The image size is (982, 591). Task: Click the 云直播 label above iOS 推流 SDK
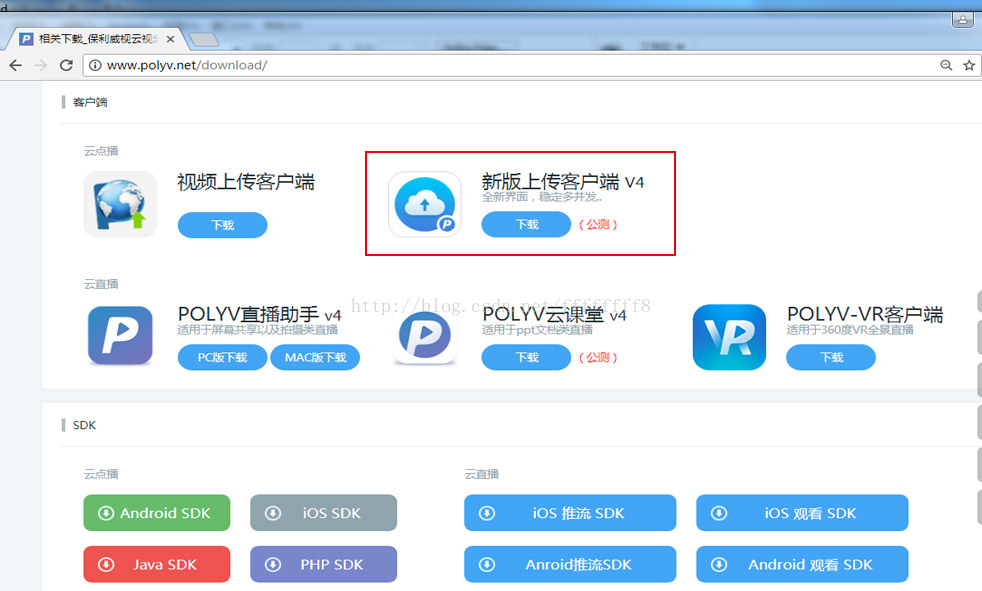click(482, 474)
